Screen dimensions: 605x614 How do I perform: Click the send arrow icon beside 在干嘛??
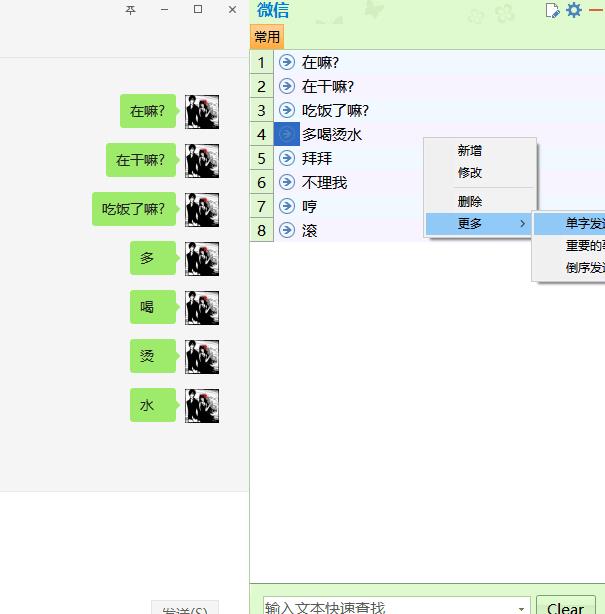click(287, 86)
